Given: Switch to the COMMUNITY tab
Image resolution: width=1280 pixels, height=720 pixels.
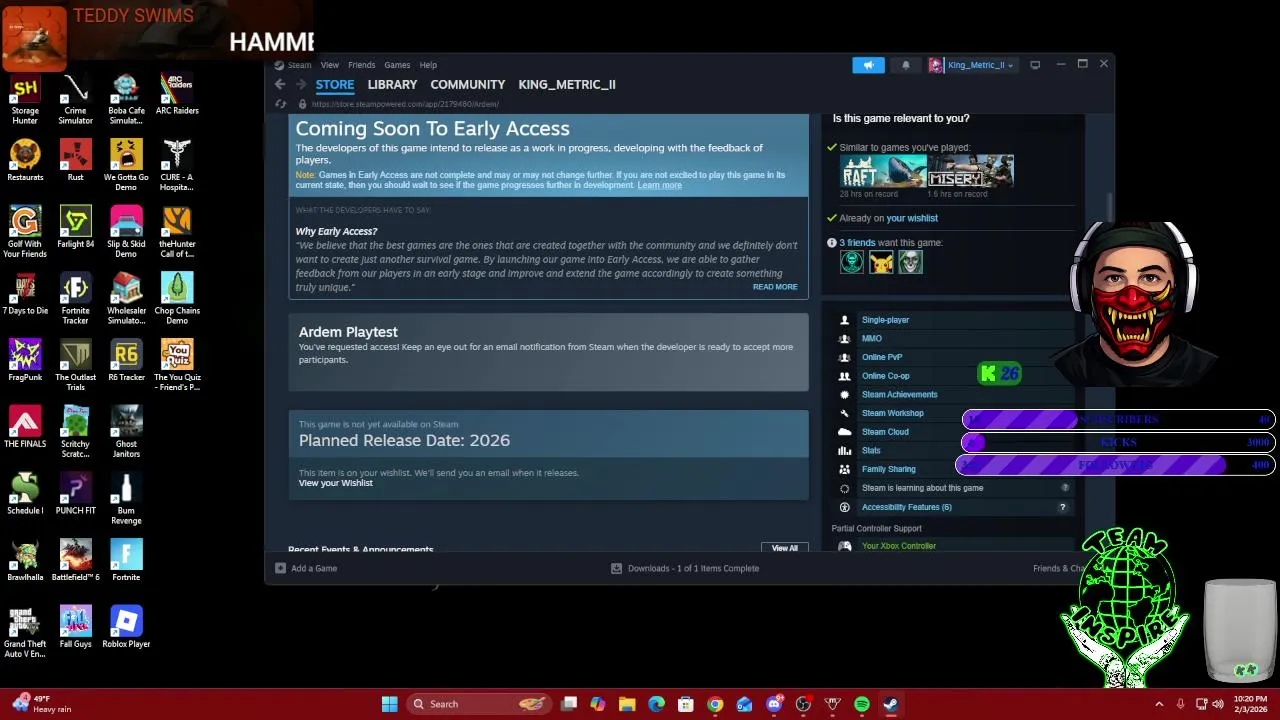Looking at the screenshot, I should click(x=468, y=85).
